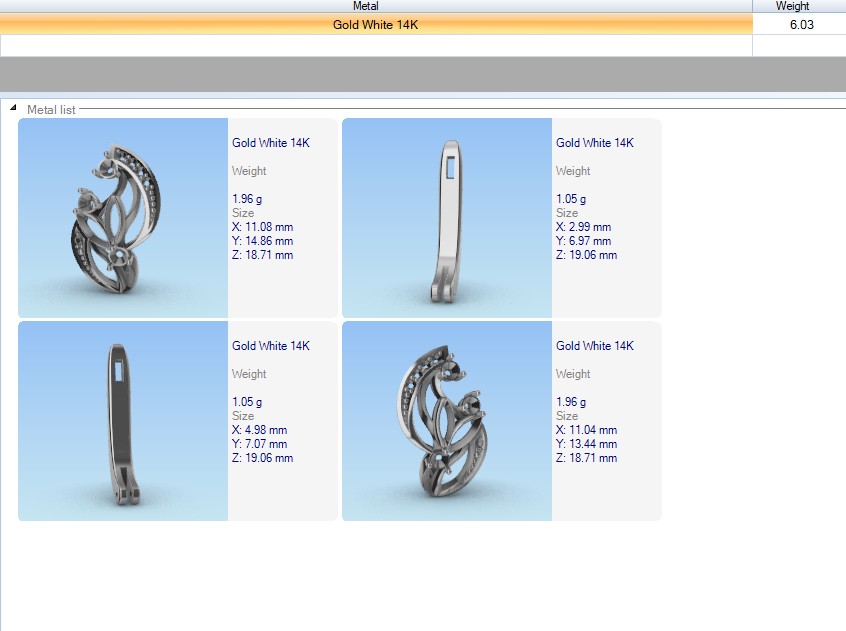Screen dimensions: 846x631
Task: Open the clasp thumbnail measuring X 2.99 mm
Action: click(447, 218)
